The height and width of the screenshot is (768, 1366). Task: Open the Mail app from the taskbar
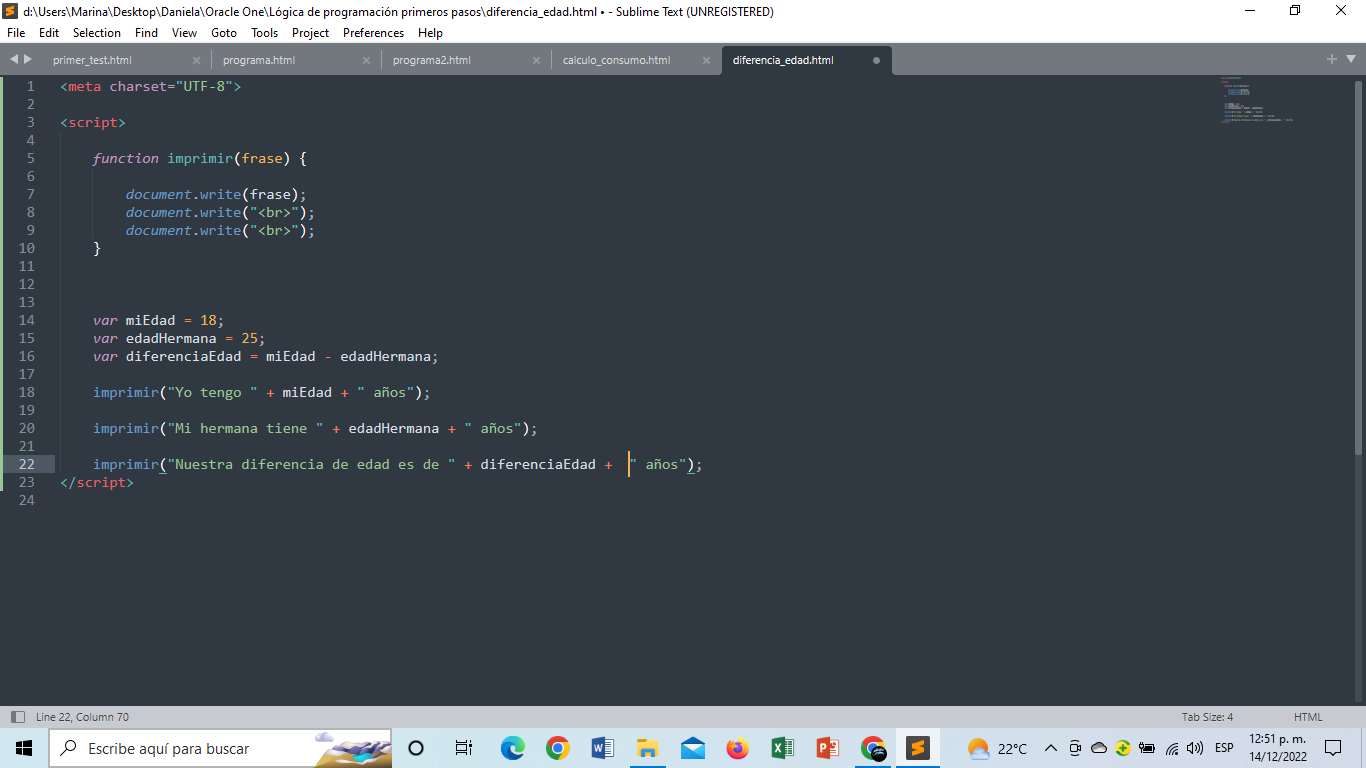click(692, 748)
